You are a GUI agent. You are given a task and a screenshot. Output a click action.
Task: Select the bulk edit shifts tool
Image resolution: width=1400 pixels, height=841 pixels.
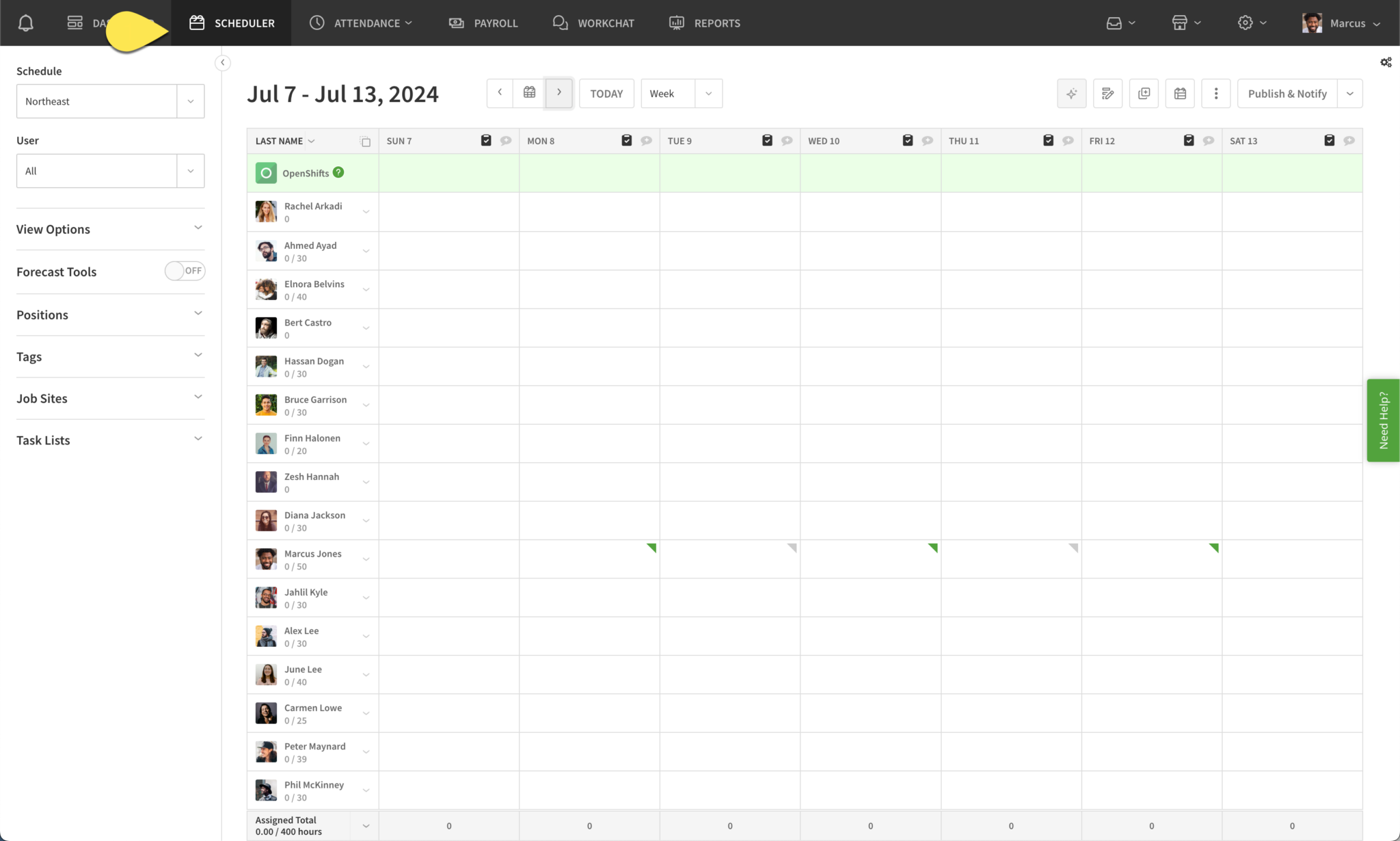(x=1107, y=93)
